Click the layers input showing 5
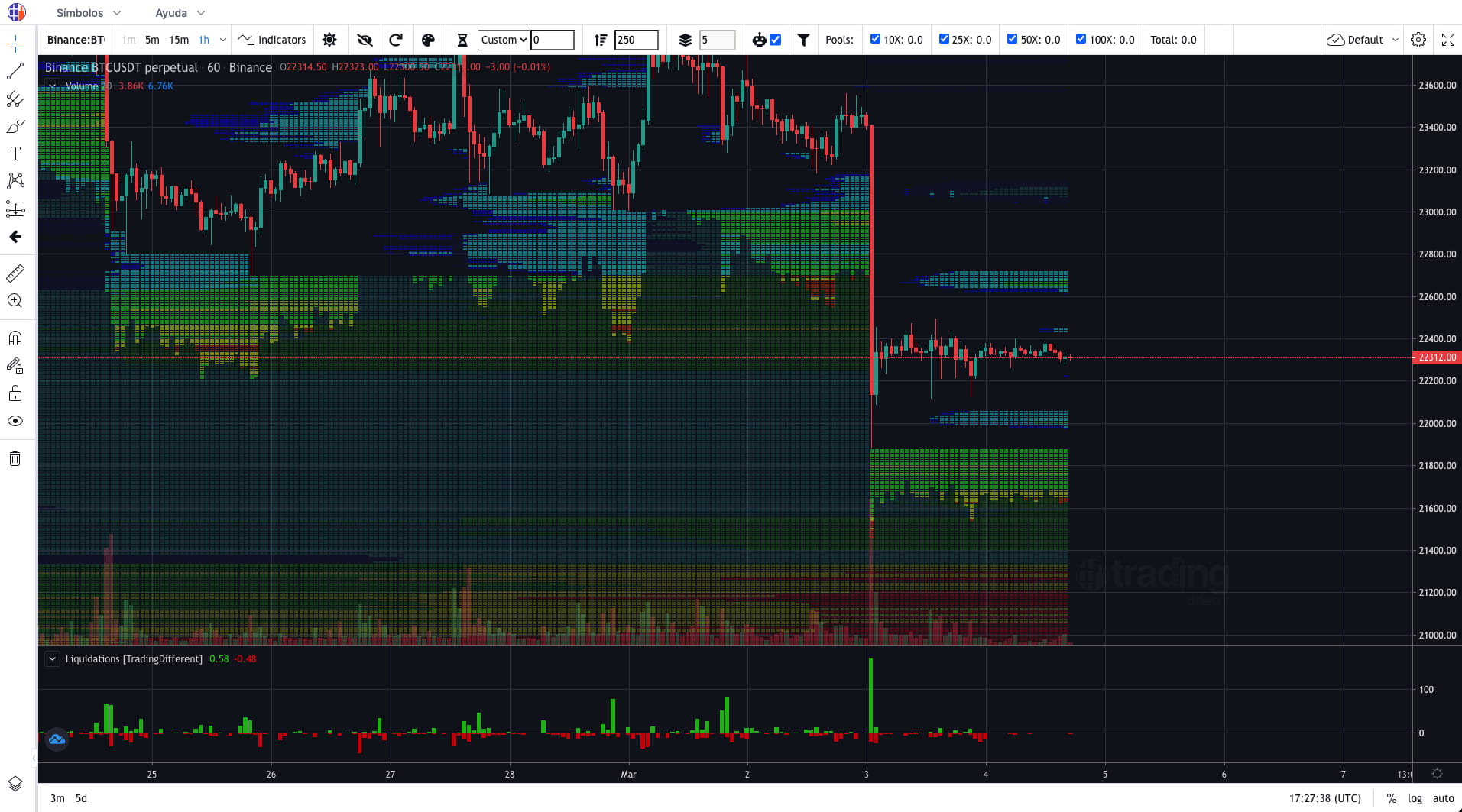 point(718,40)
